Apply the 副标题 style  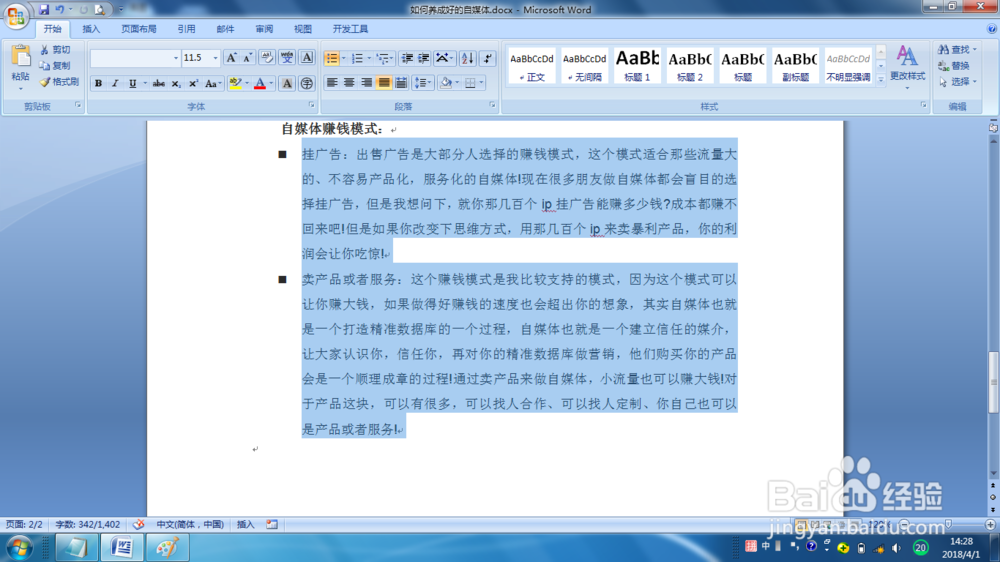click(795, 65)
